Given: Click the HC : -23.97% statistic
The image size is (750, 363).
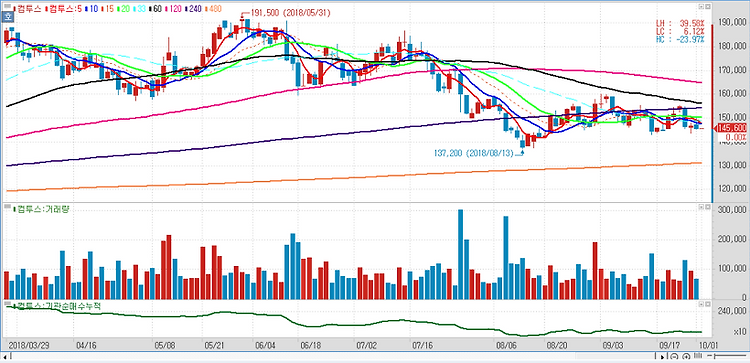Looking at the screenshot, I should pyautogui.click(x=680, y=39).
